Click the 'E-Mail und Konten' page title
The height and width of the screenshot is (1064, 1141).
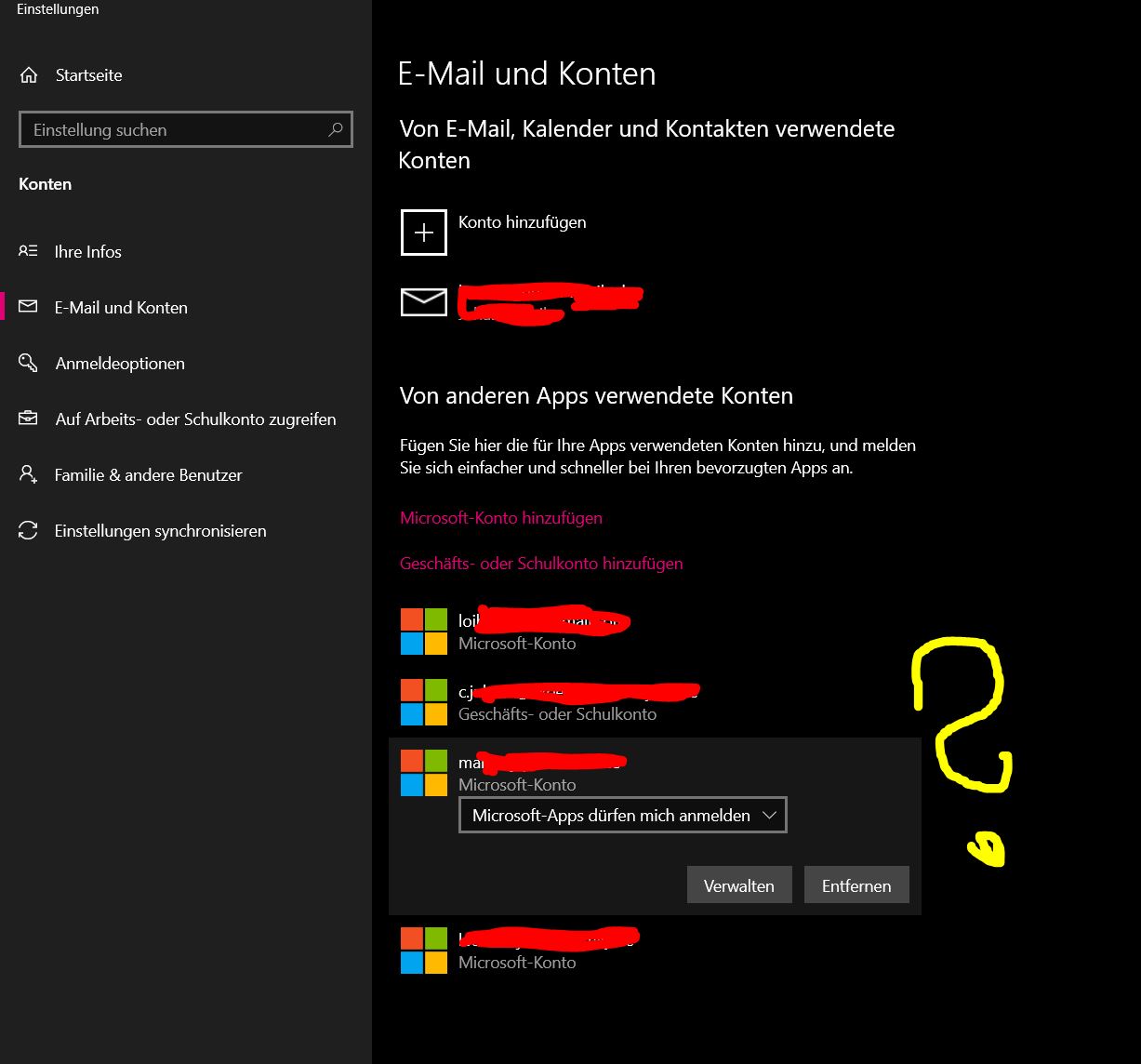pos(527,73)
